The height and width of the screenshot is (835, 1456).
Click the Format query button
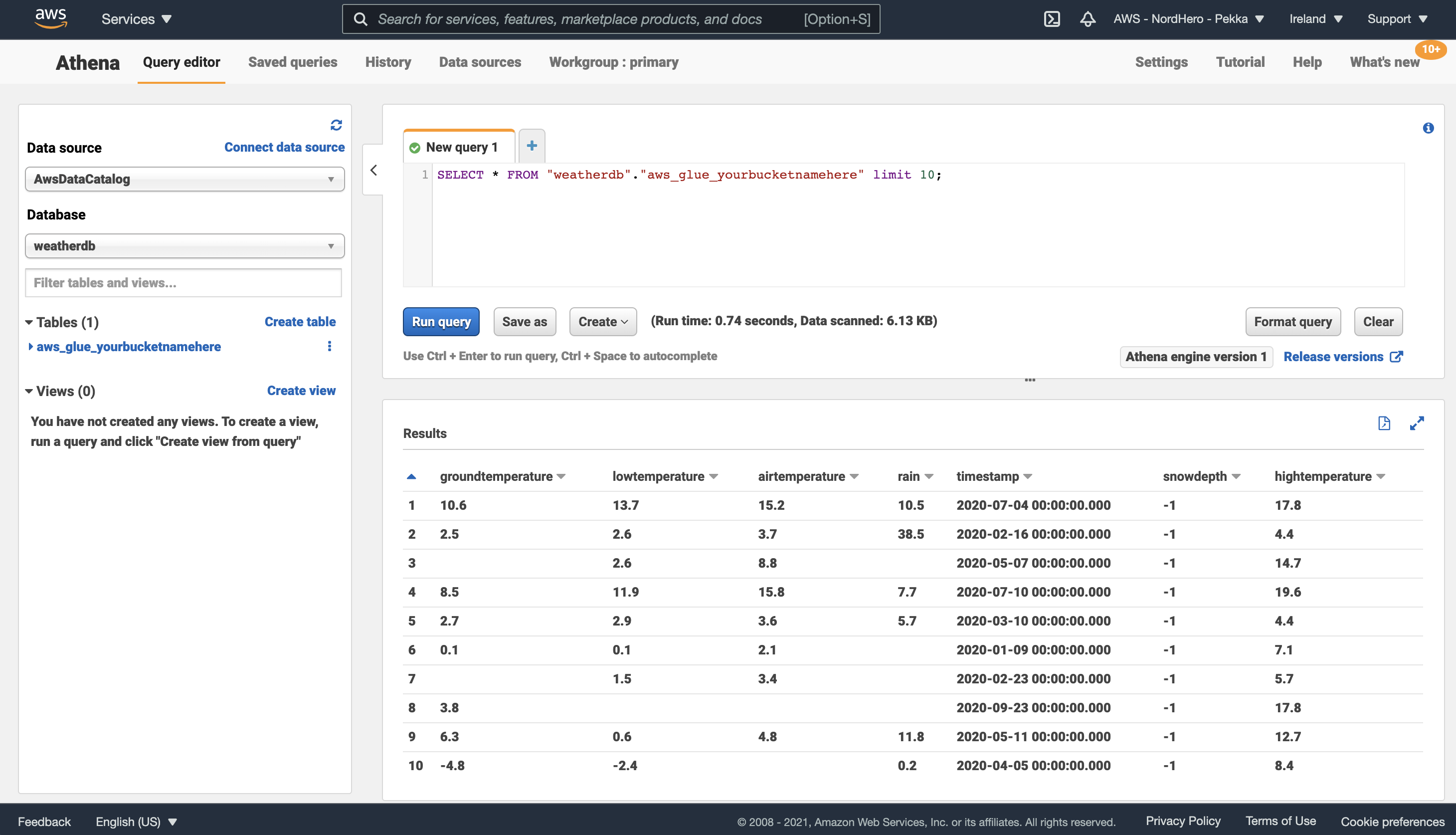[1292, 321]
